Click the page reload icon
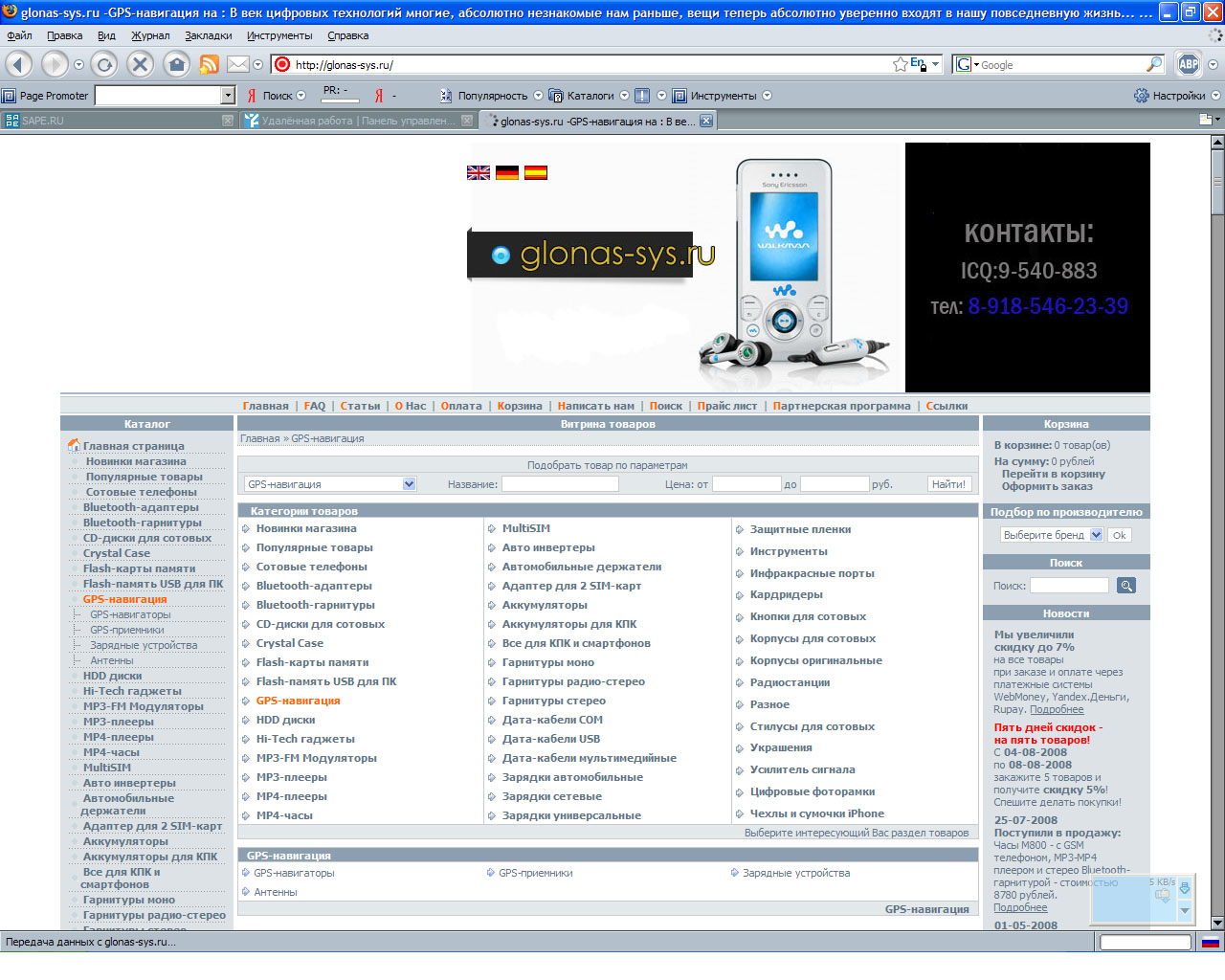The height and width of the screenshot is (980, 1225). 103,63
